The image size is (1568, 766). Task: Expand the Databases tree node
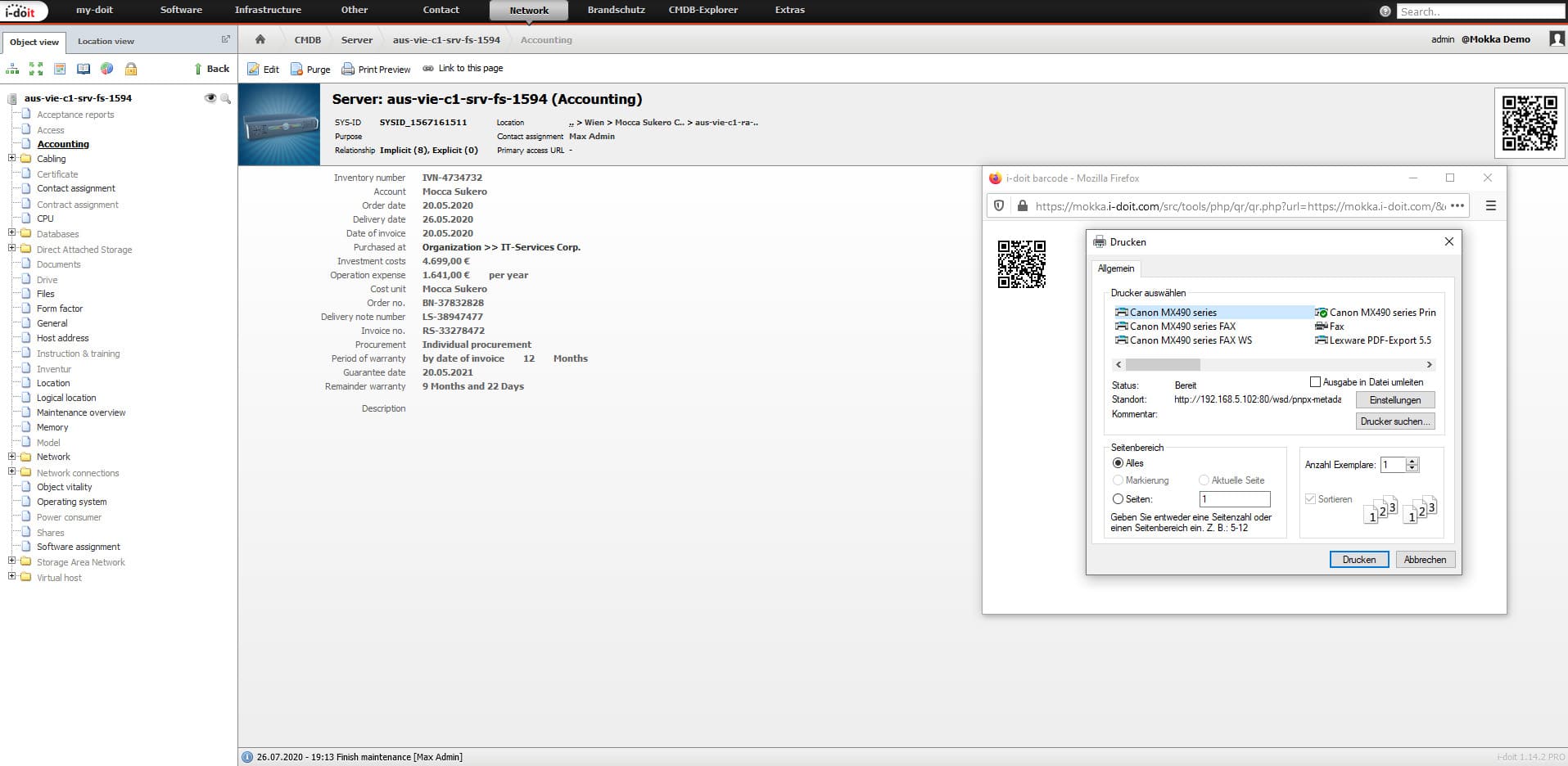tap(11, 233)
